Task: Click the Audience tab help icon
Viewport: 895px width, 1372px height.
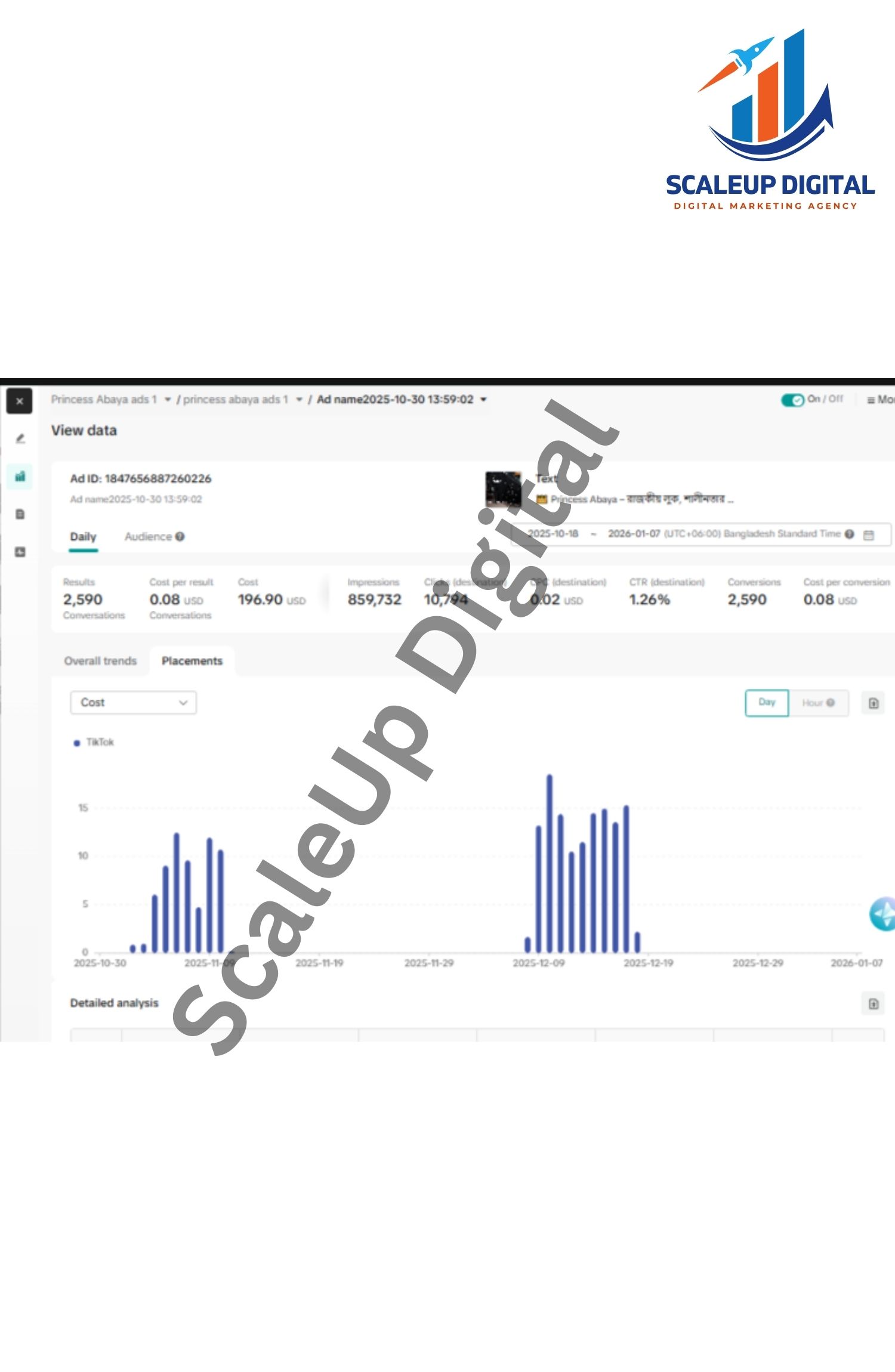Action: coord(180,537)
